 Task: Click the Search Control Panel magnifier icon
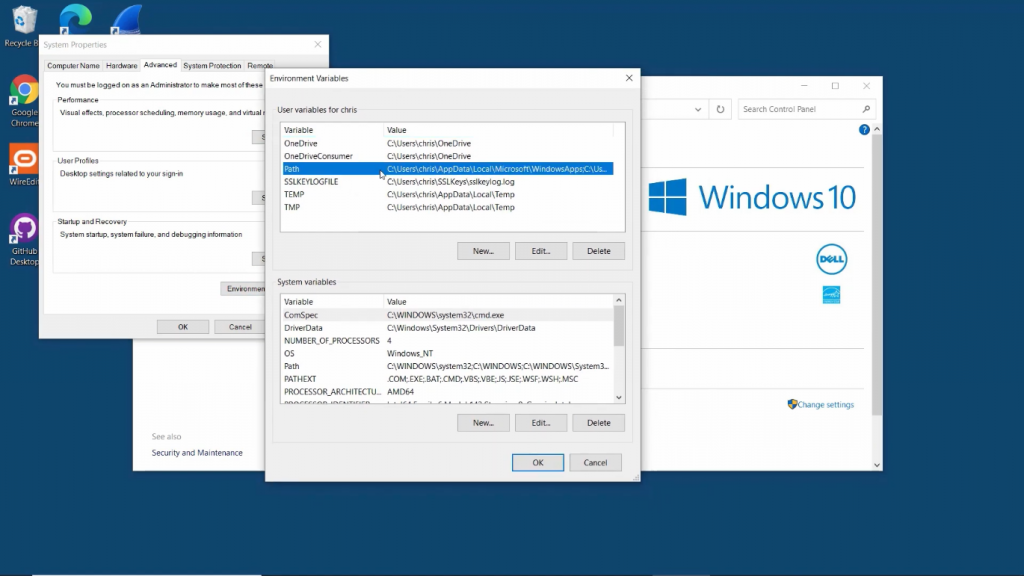866,109
